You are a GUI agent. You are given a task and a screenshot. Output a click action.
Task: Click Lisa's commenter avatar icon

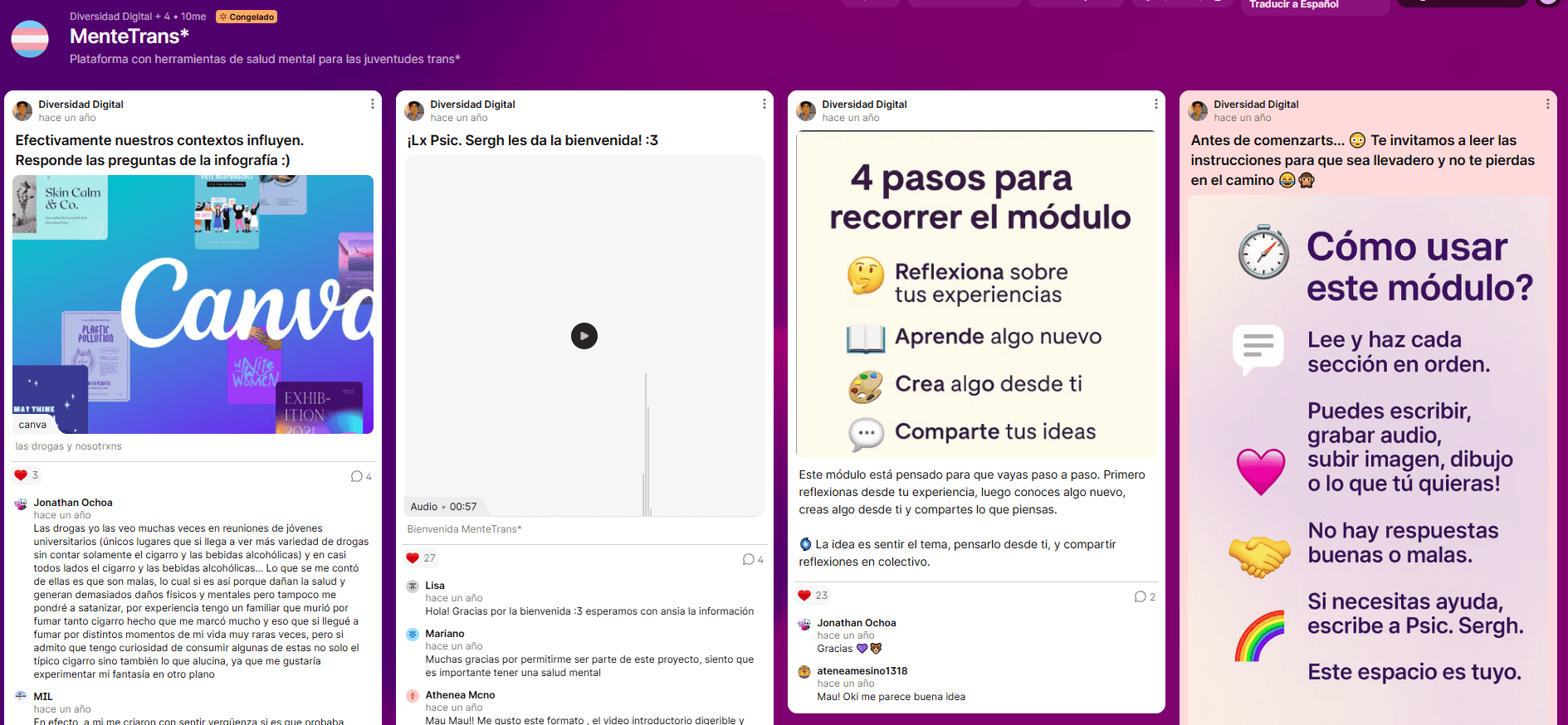[413, 586]
